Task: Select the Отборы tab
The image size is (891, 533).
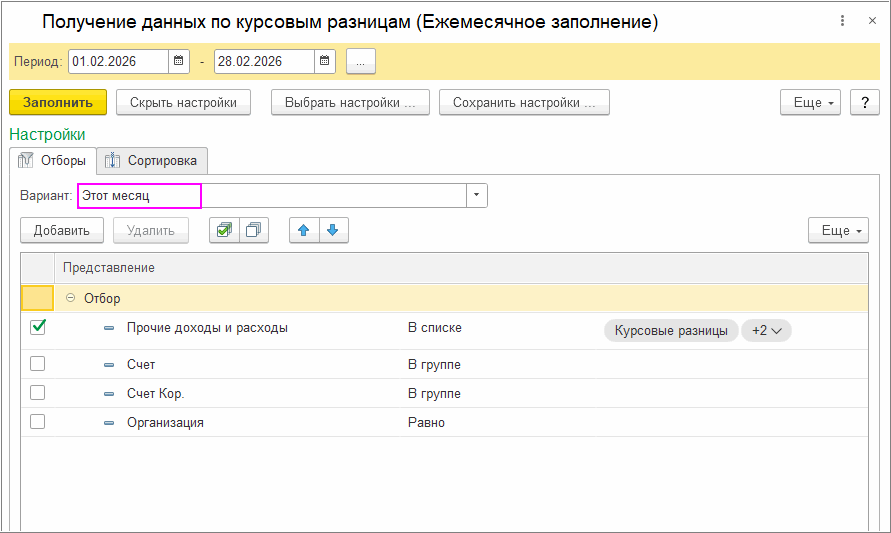Action: tap(53, 160)
